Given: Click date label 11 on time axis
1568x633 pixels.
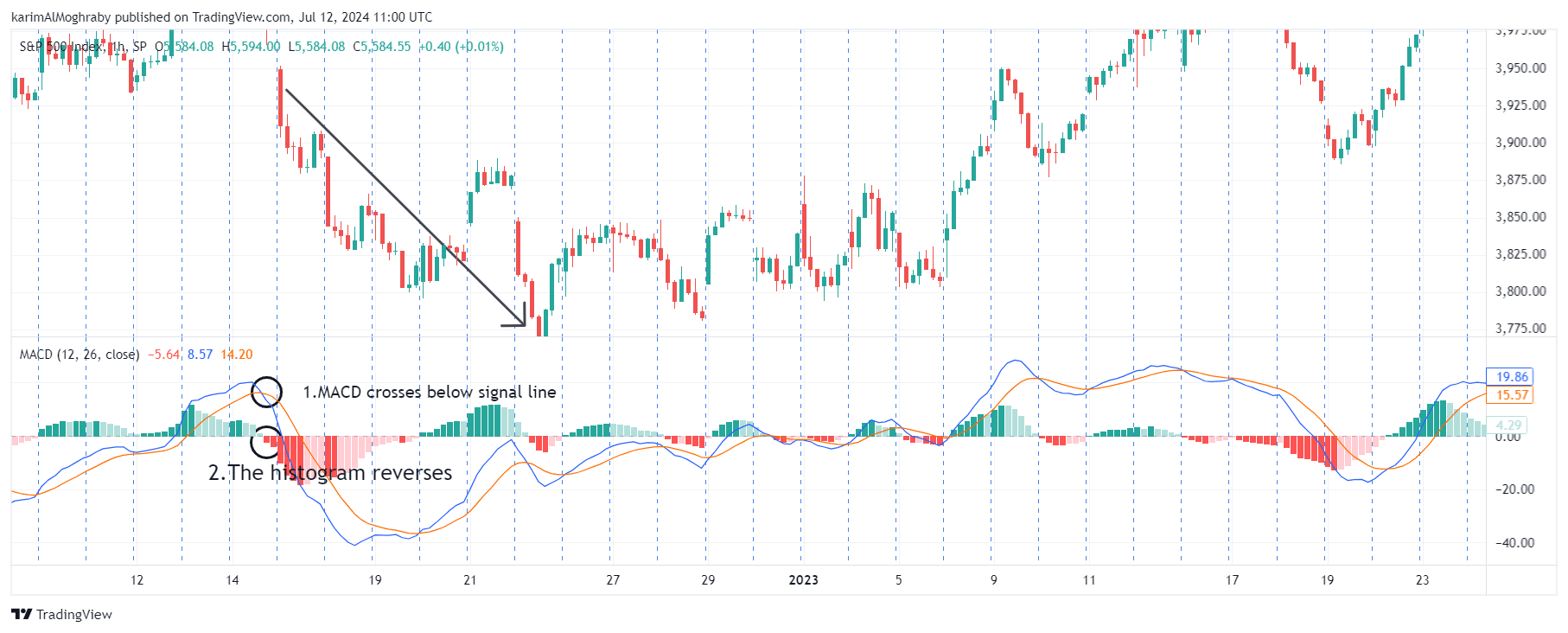Looking at the screenshot, I should pyautogui.click(x=1089, y=580).
